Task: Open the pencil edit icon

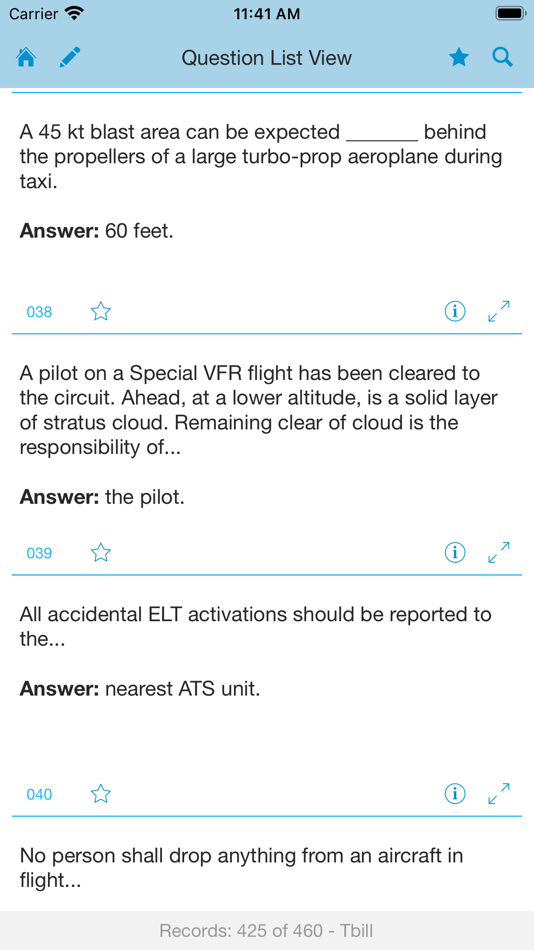Action: coord(70,58)
